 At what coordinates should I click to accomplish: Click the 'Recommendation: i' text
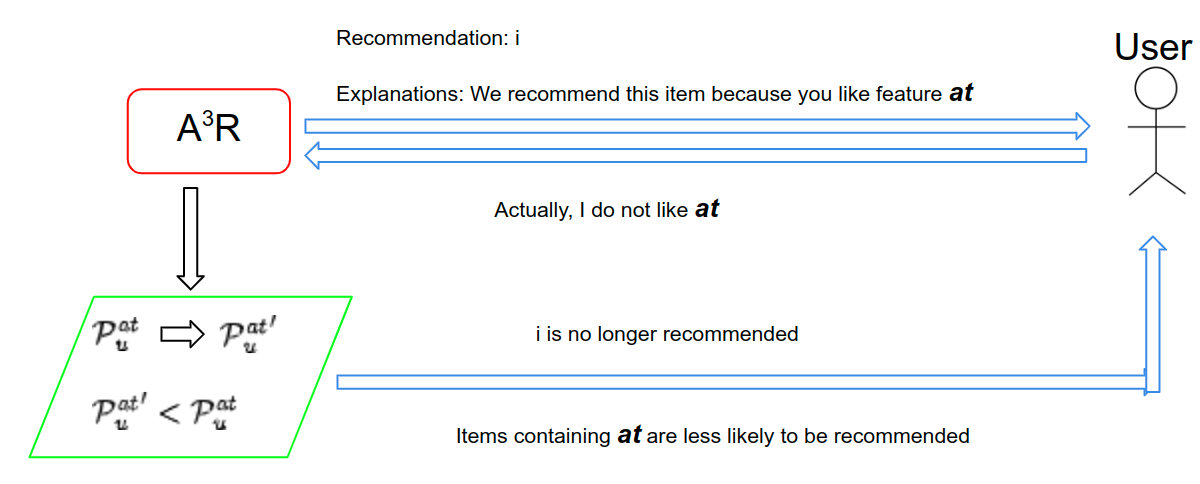click(428, 39)
